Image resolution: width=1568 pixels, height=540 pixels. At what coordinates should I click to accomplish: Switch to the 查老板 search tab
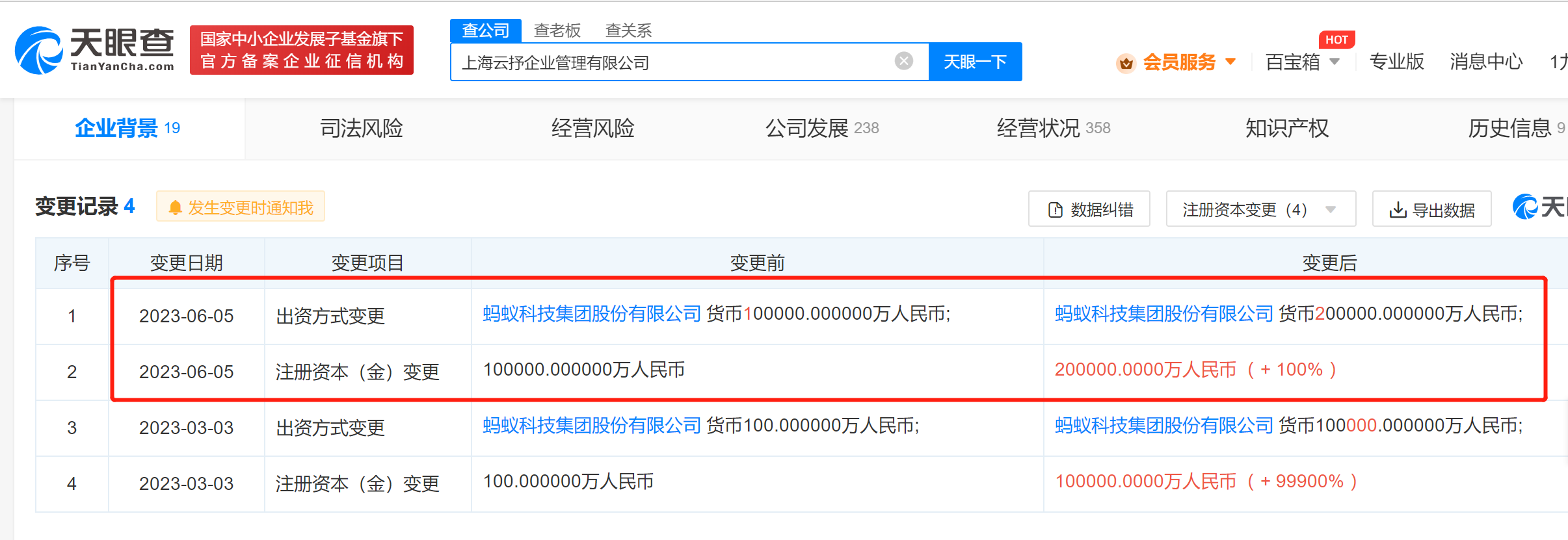[x=557, y=31]
